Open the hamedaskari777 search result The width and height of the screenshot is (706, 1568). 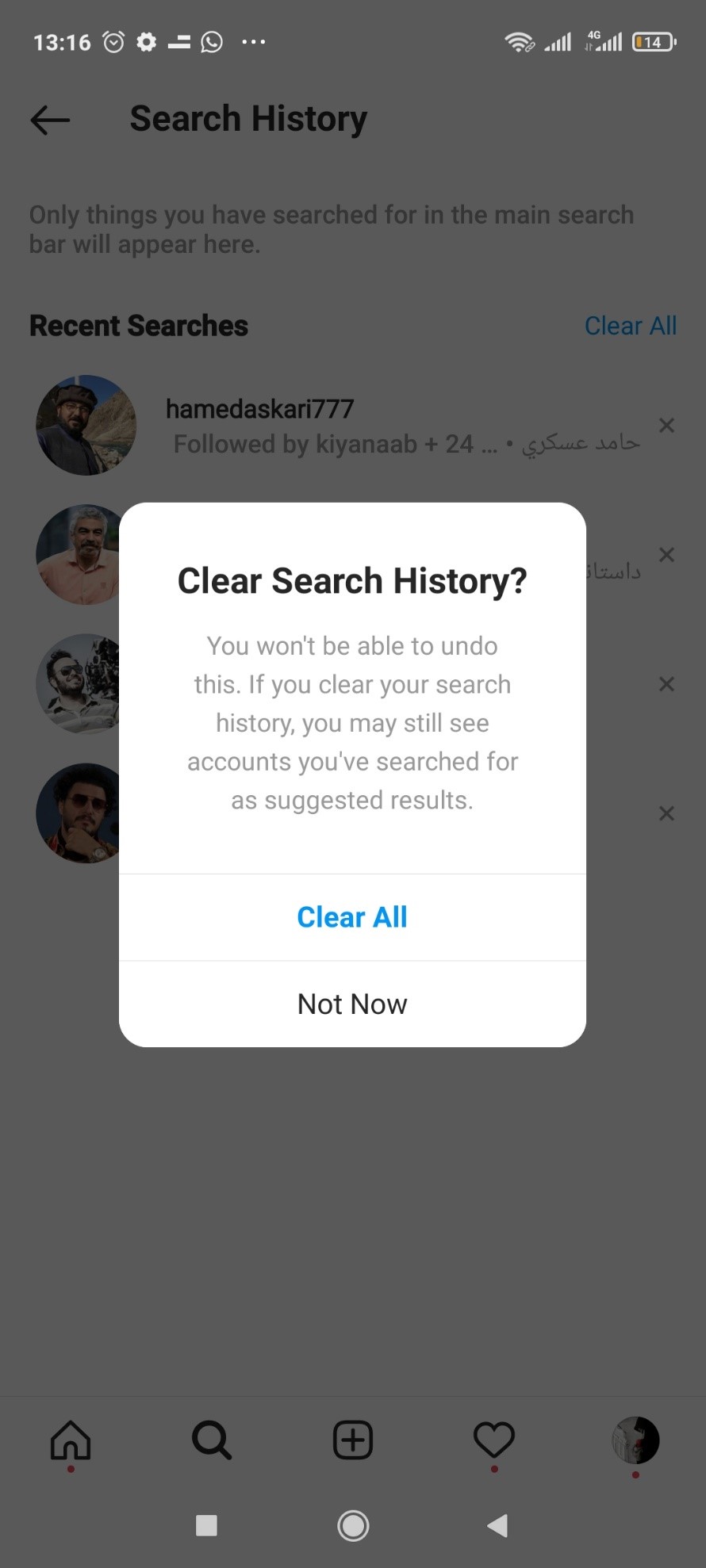(353, 426)
